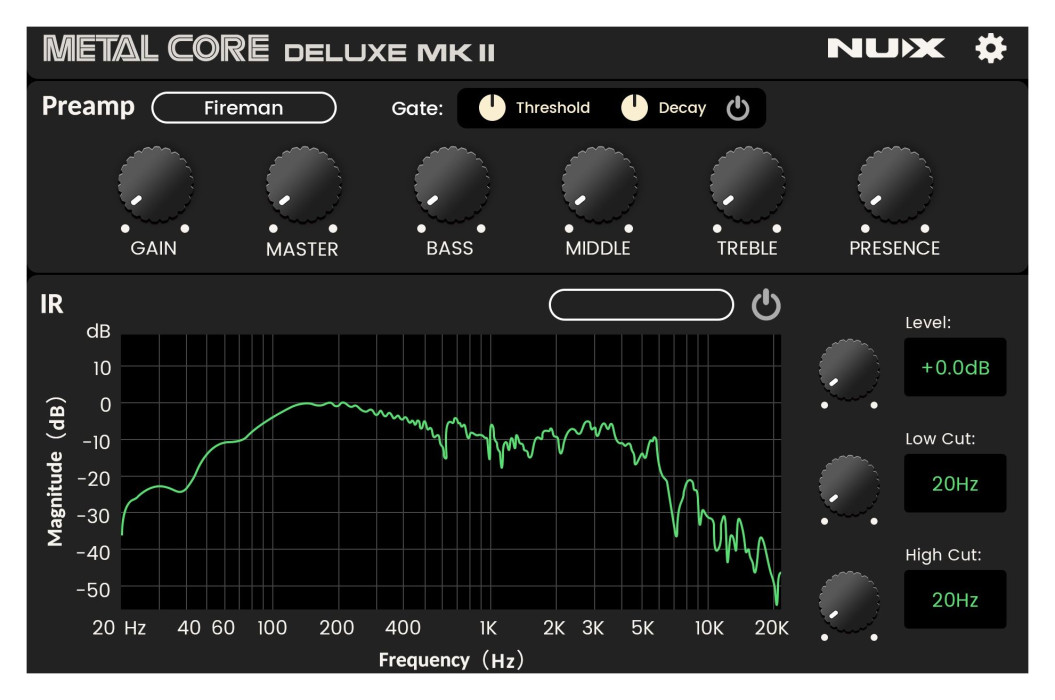Open the IR file selection box
Image resolution: width=1055 pixels, height=700 pixels.
coord(643,304)
